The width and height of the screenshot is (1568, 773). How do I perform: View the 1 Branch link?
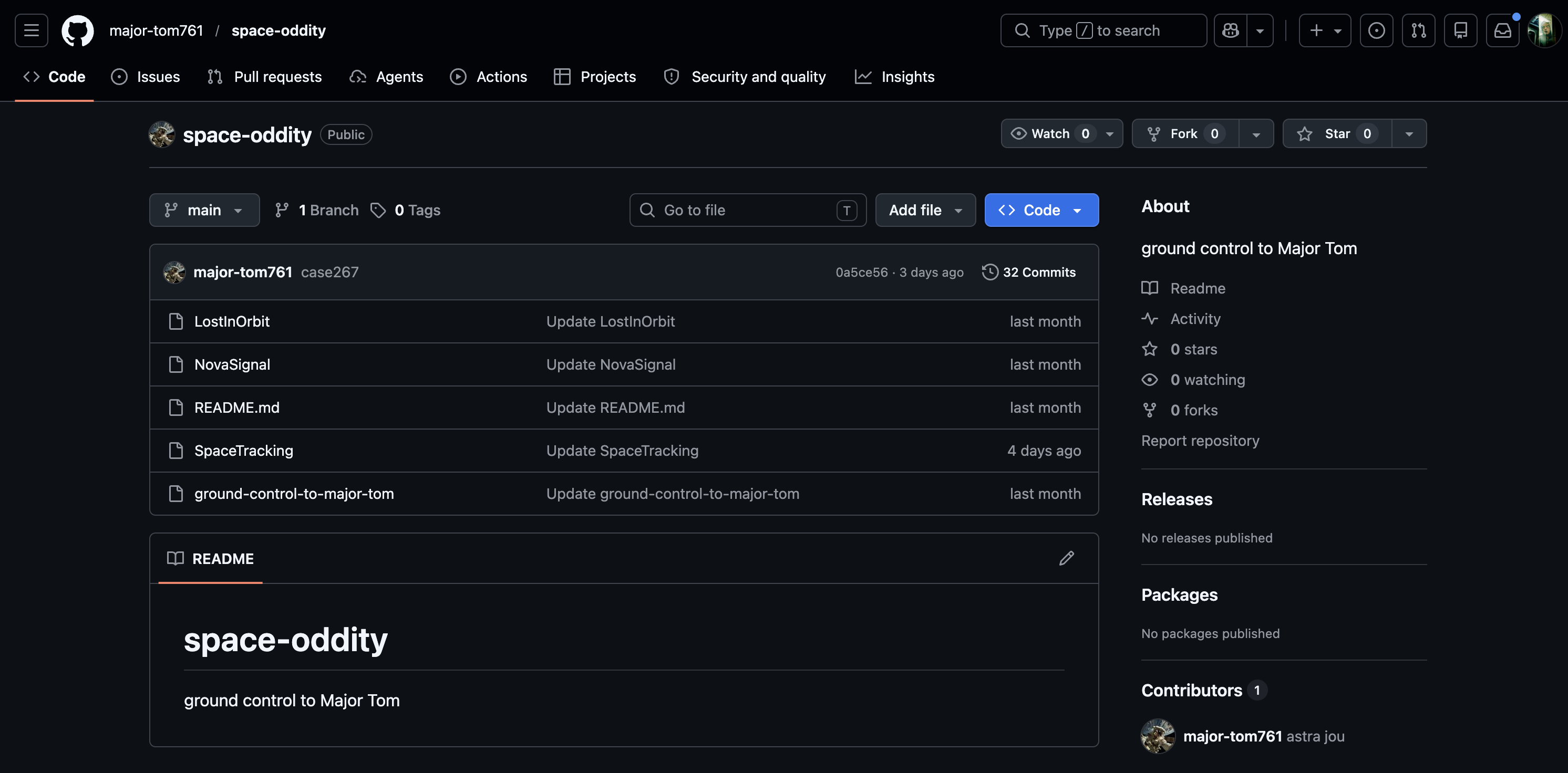tap(317, 210)
